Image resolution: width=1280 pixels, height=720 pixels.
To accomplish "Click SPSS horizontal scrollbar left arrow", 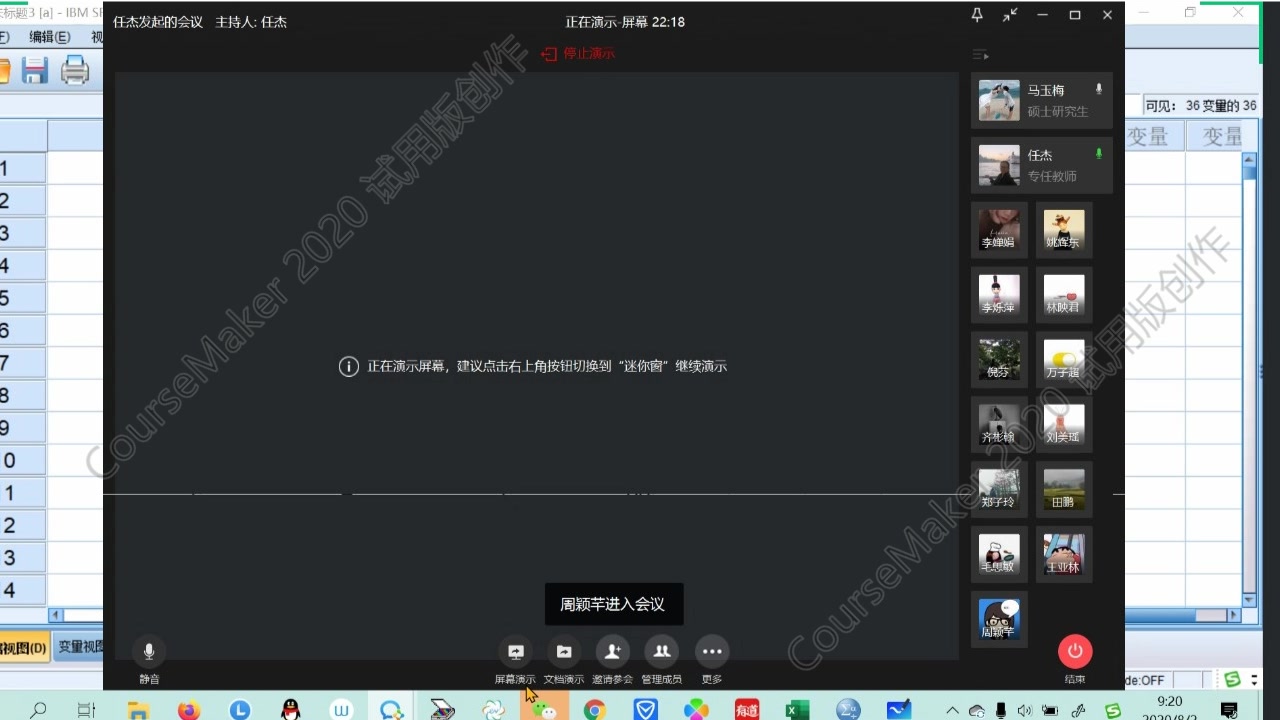I will tap(55, 616).
